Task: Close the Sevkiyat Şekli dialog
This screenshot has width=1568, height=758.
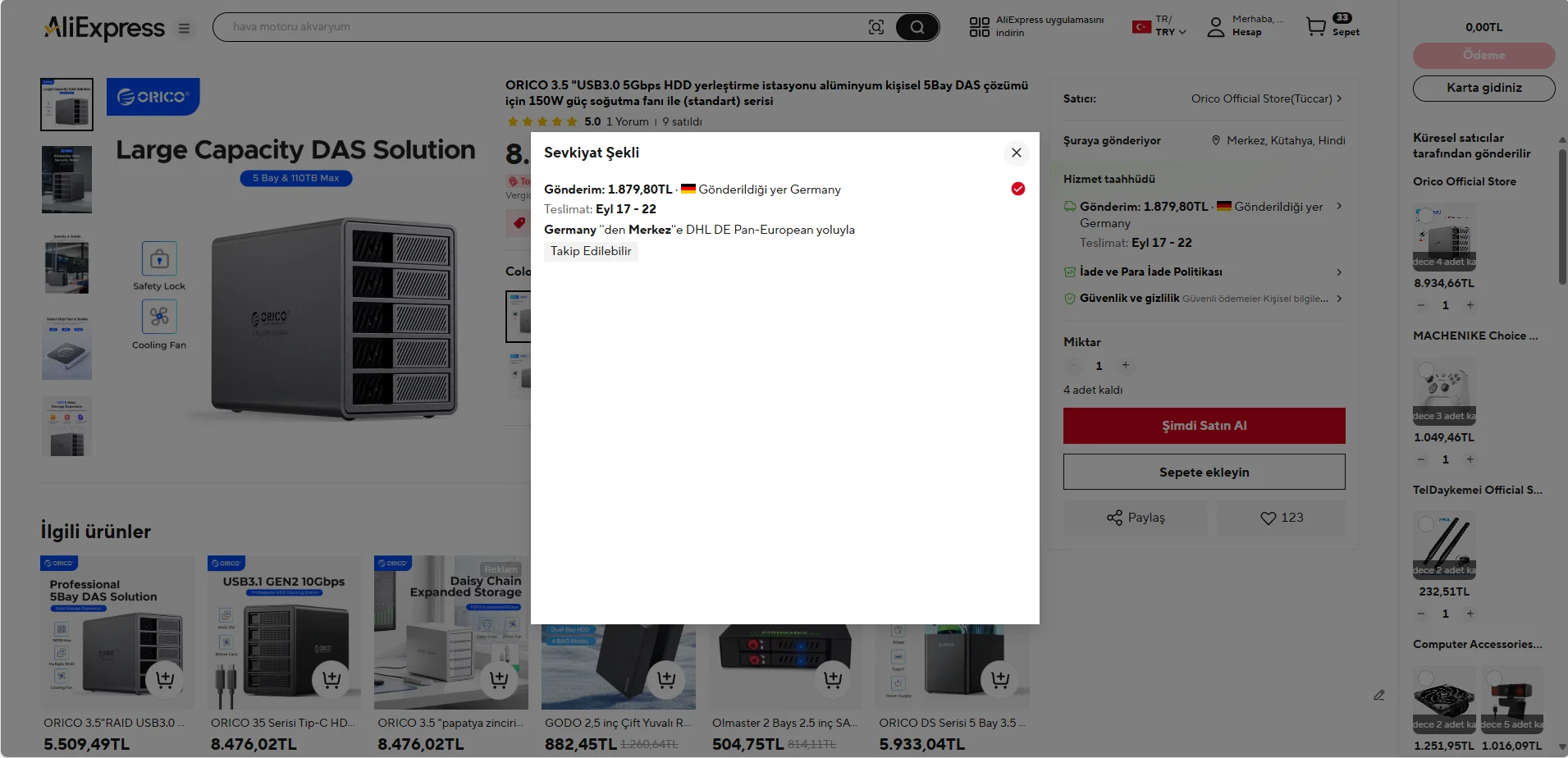Action: tap(1016, 153)
